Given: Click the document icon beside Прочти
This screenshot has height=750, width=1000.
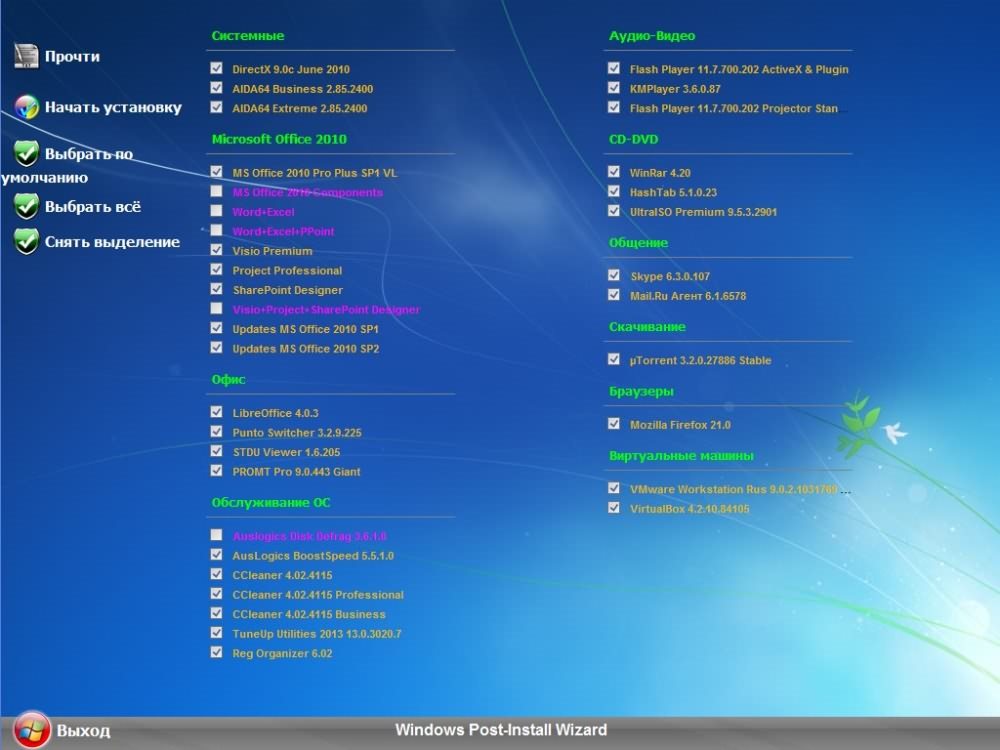Looking at the screenshot, I should point(26,56).
